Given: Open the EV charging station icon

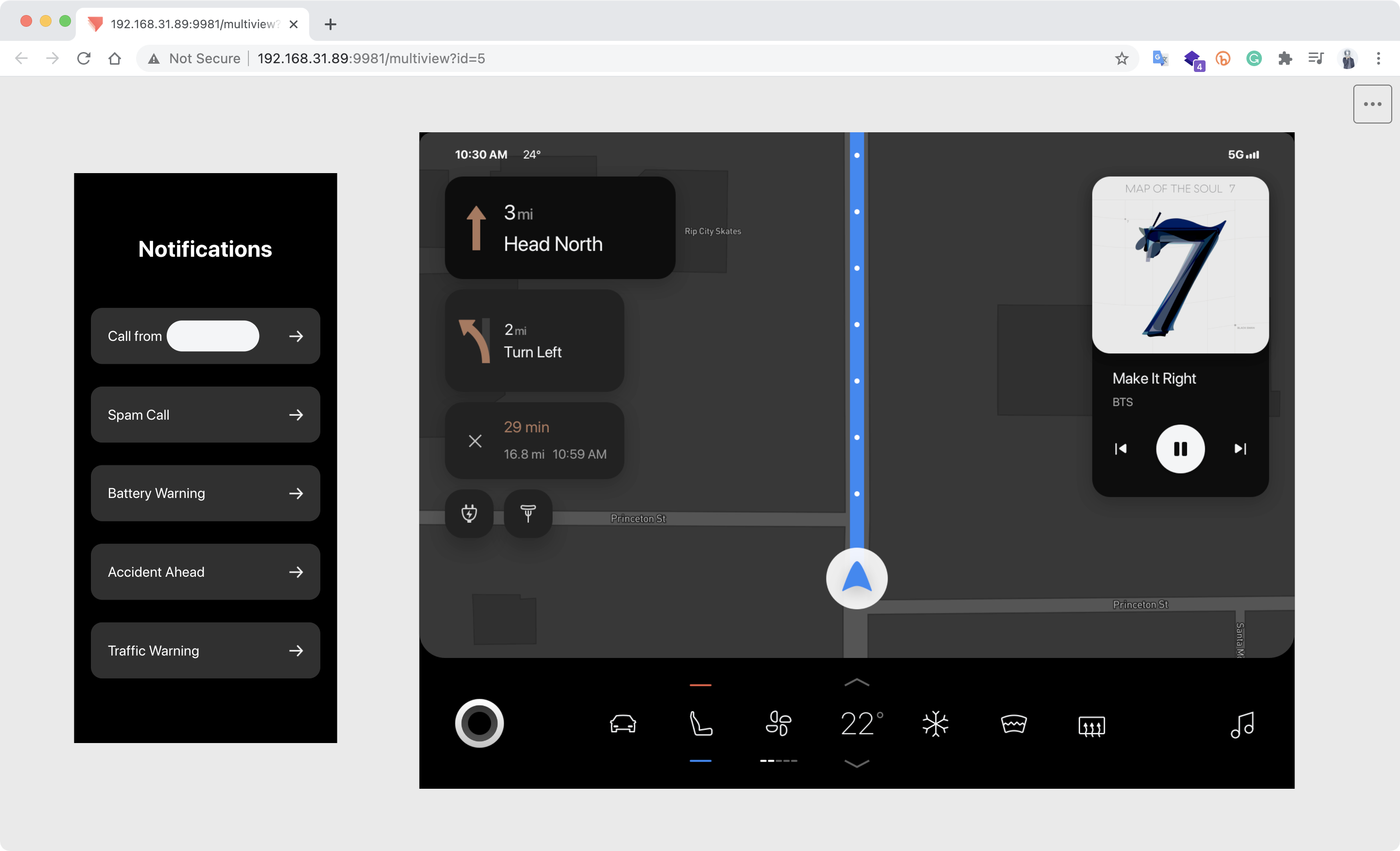Looking at the screenshot, I should pos(469,513).
